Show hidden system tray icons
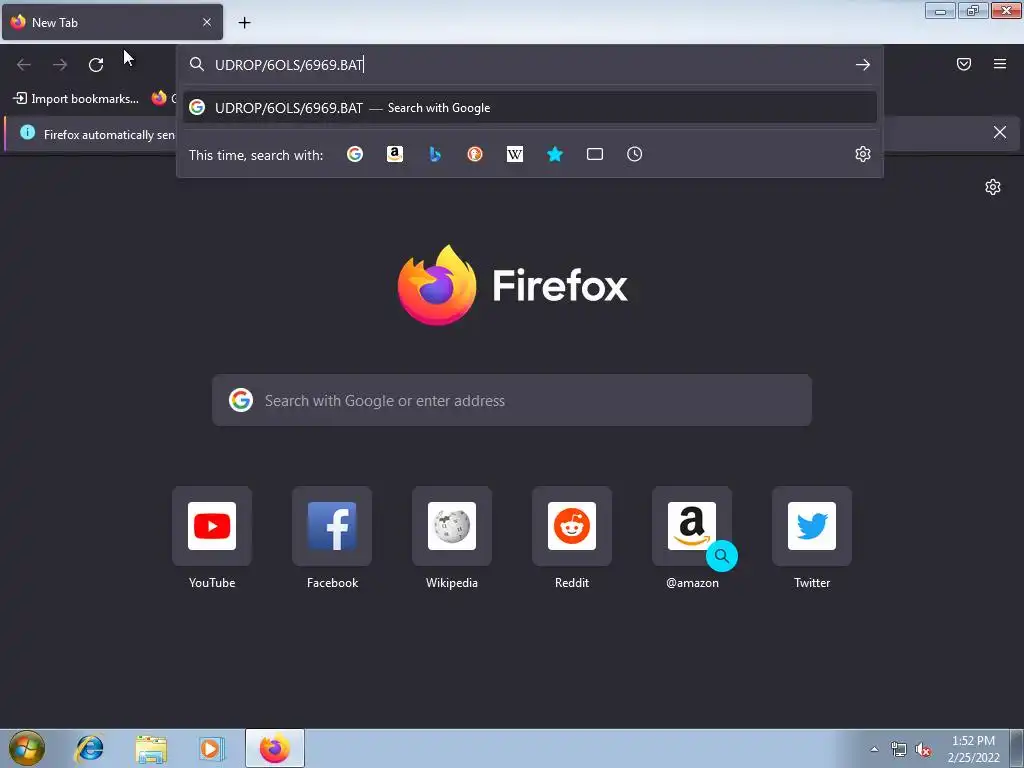Image resolution: width=1024 pixels, height=768 pixels. tap(874, 749)
